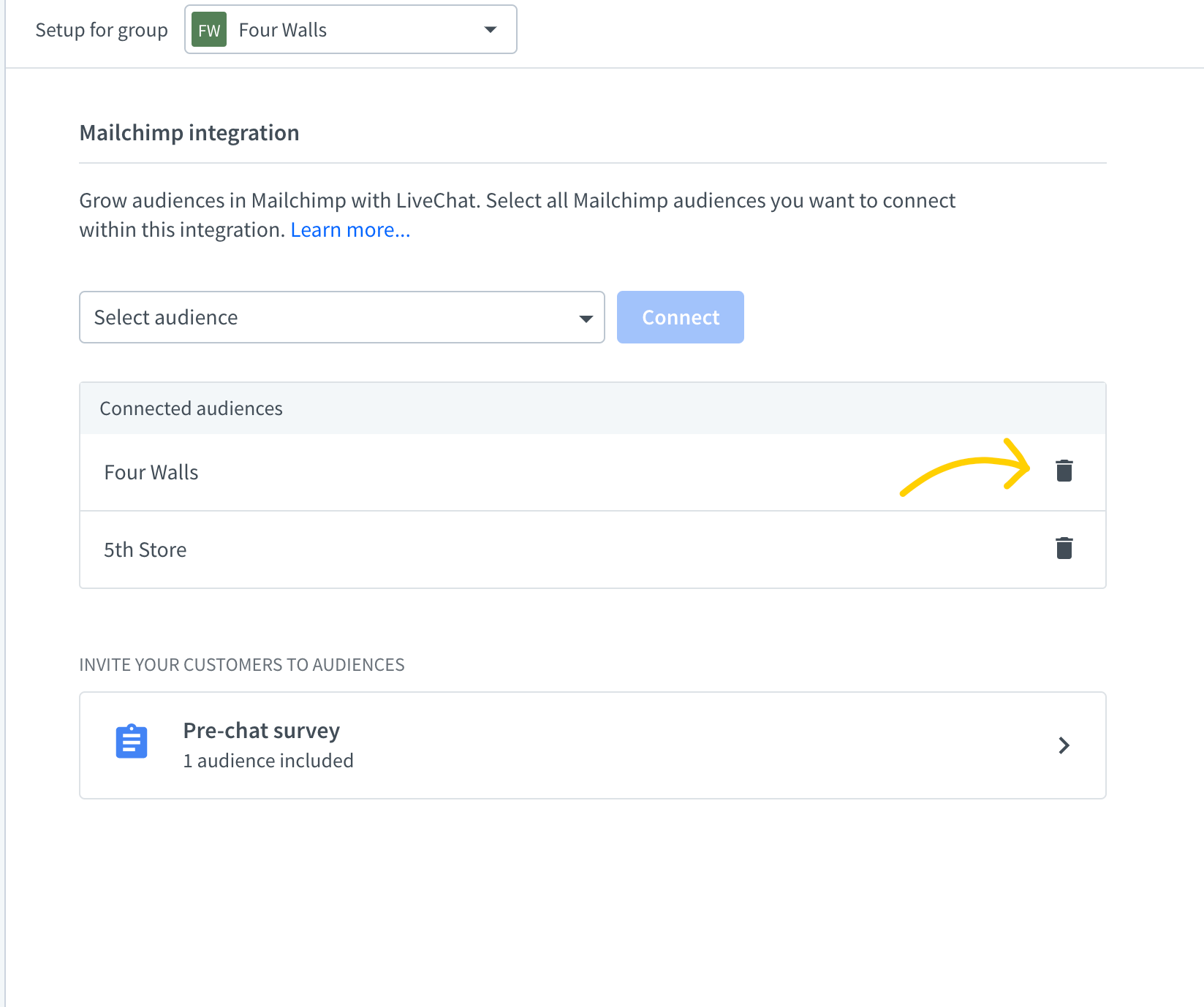
Task: Open the Learn more link
Action: pyautogui.click(x=350, y=230)
